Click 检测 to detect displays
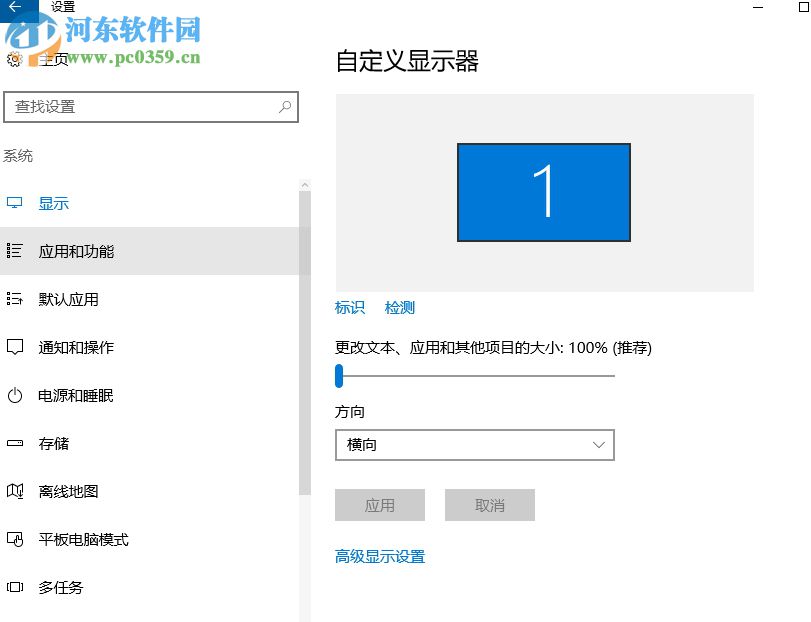 (x=399, y=308)
